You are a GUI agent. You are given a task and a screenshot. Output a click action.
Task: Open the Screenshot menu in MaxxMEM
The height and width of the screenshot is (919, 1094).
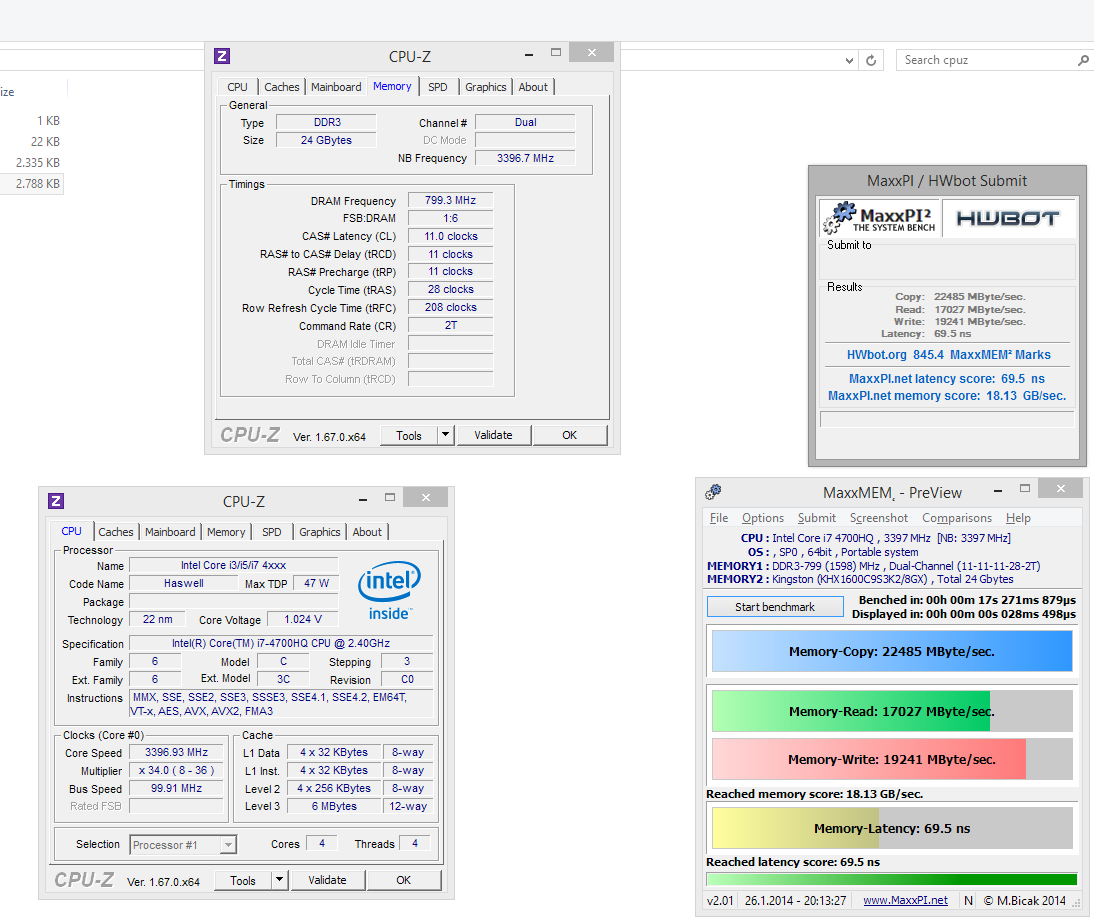coord(878,518)
